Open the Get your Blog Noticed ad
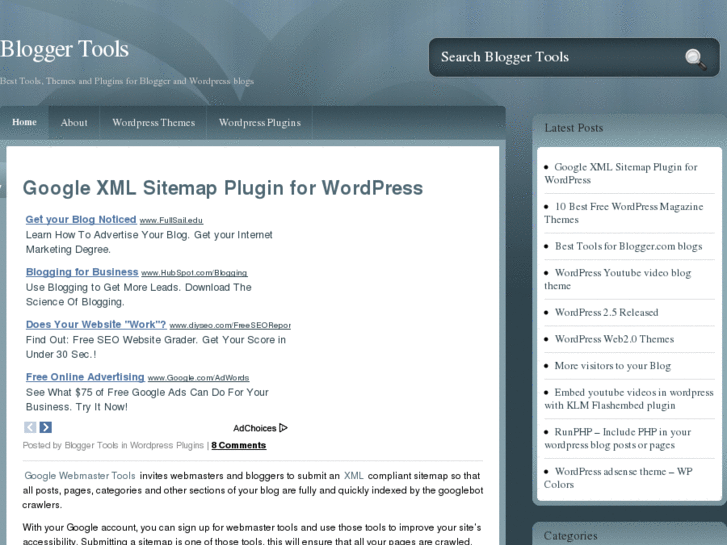This screenshot has width=727, height=545. [81, 219]
